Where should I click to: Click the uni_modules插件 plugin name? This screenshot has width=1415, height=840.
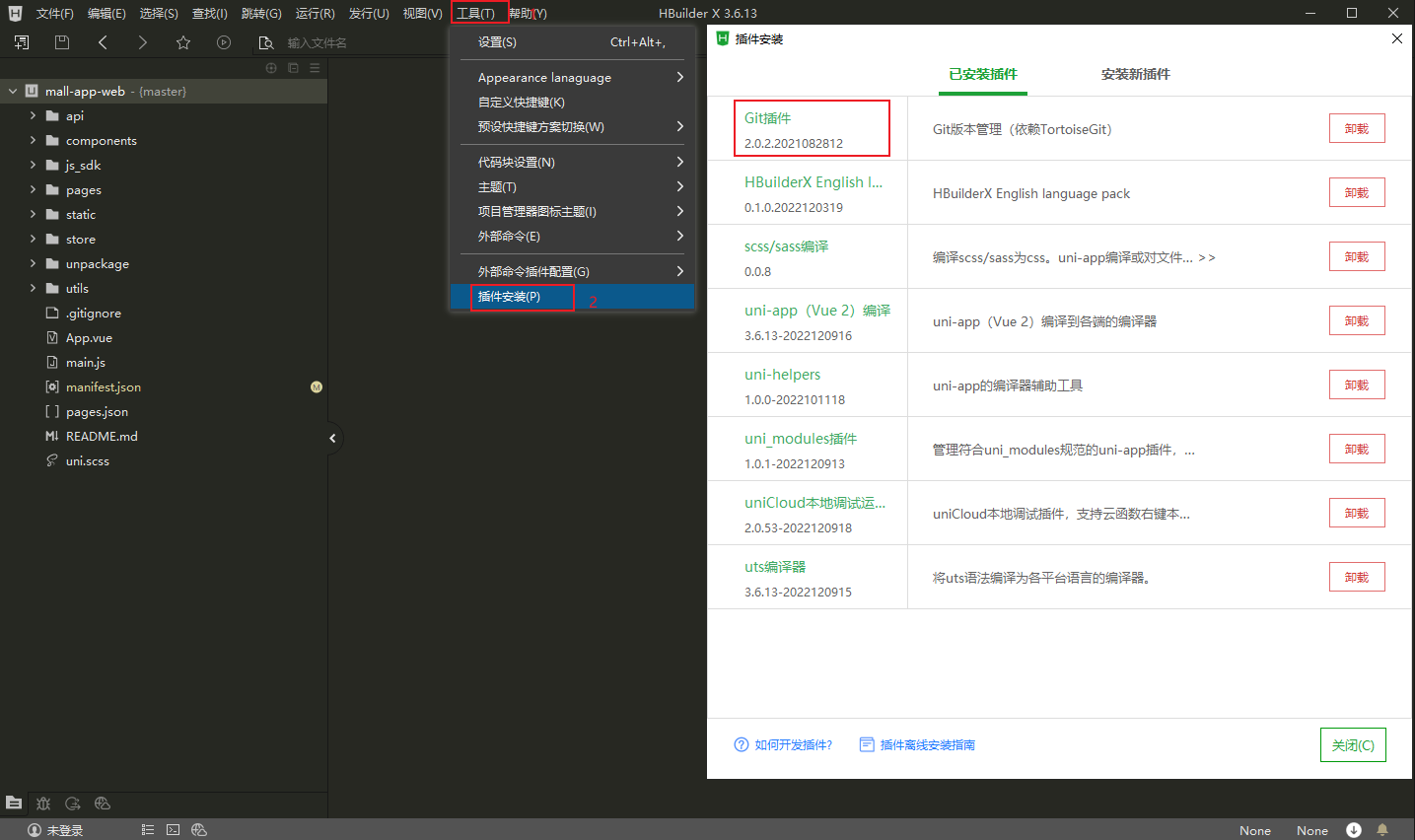point(801,439)
